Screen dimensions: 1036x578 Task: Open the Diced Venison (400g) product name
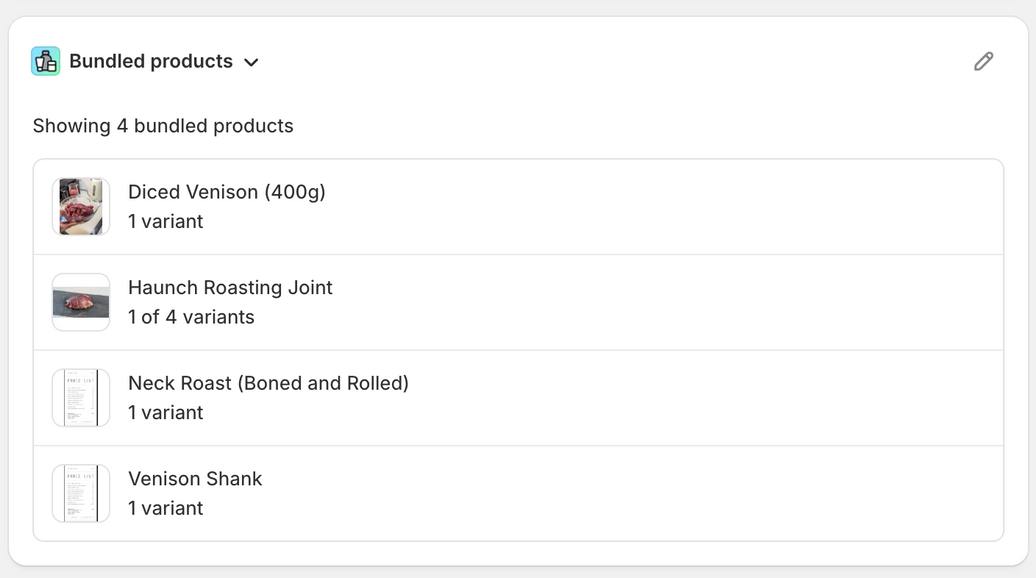tap(227, 192)
